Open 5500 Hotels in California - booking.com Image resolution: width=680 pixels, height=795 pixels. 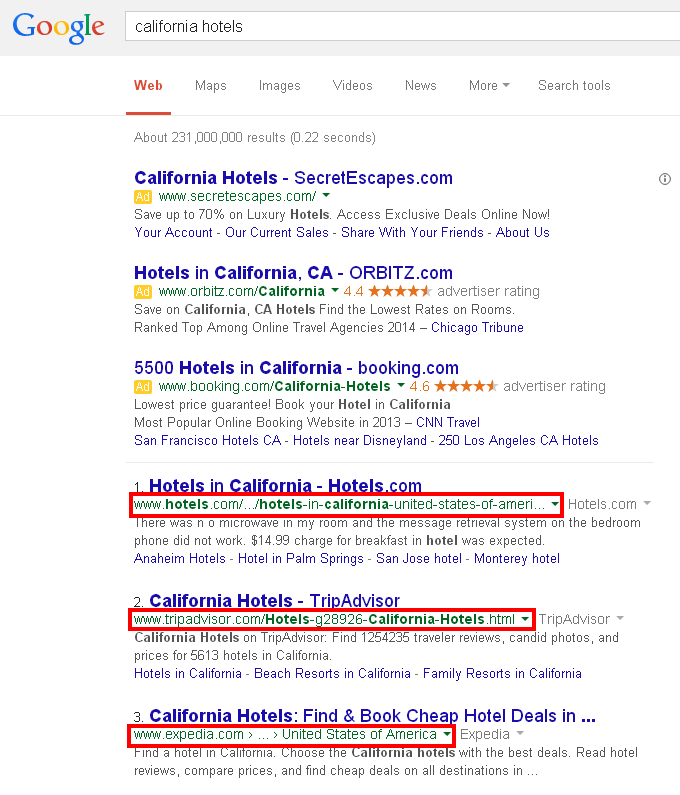296,368
